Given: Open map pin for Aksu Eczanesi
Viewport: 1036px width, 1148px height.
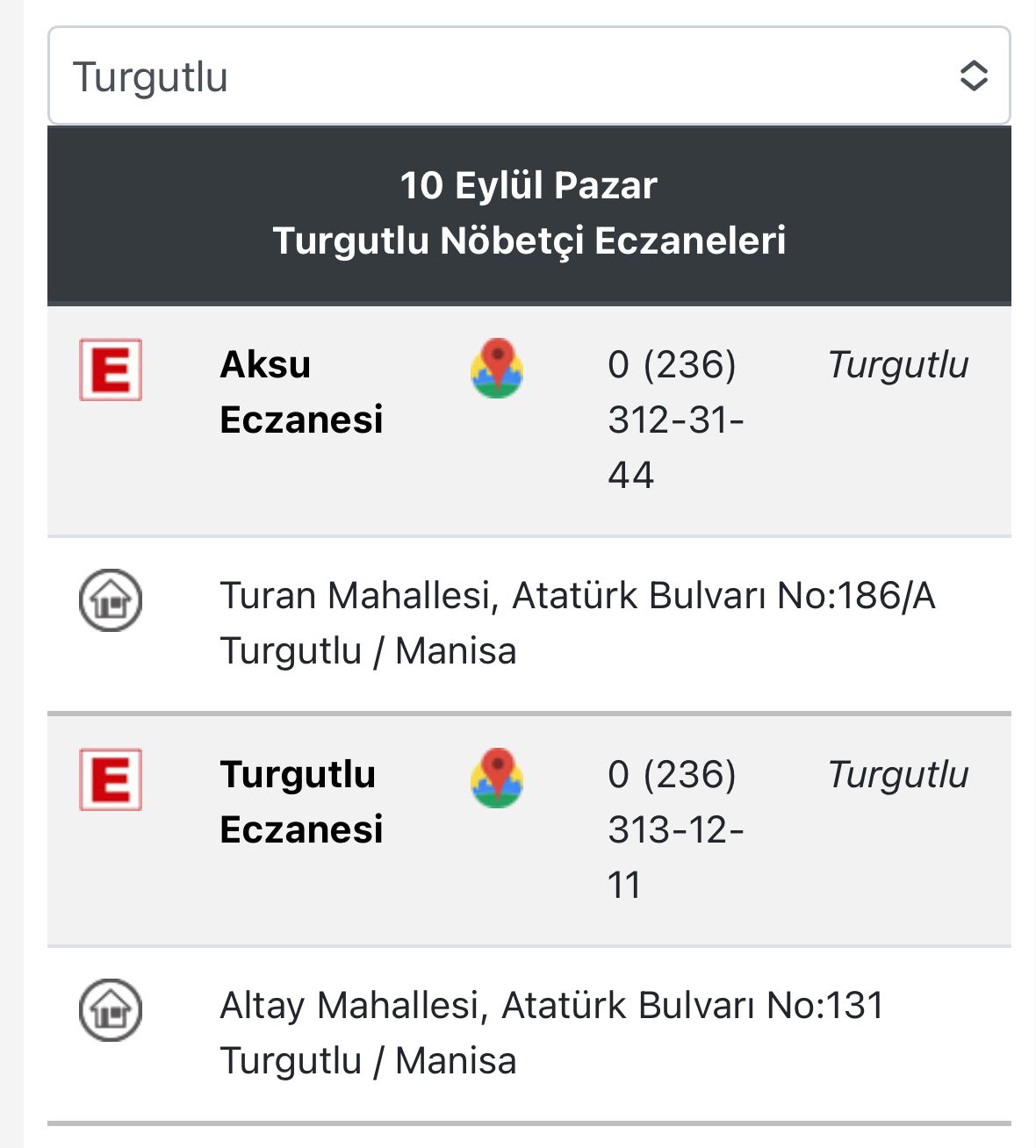Looking at the screenshot, I should point(497,368).
